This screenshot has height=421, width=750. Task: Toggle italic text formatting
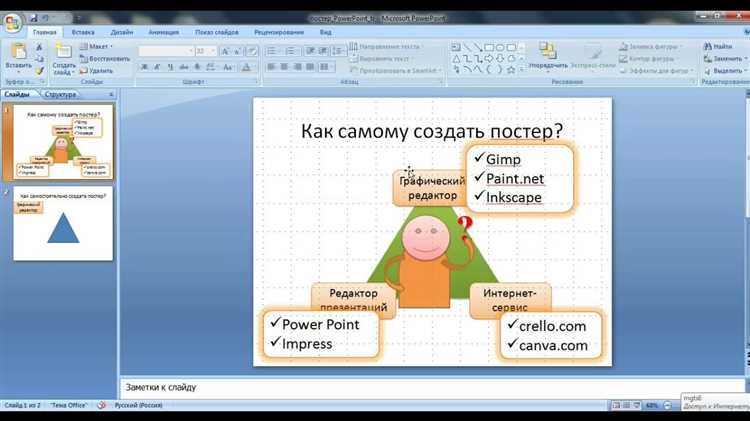(x=157, y=67)
